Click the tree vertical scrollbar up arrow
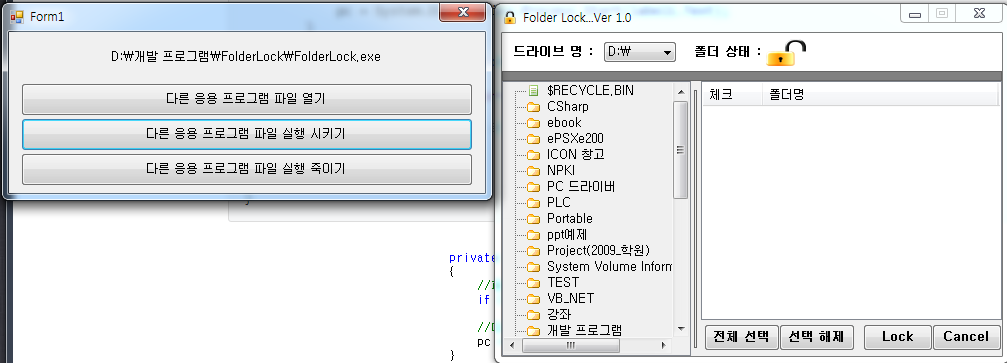The image size is (1007, 363). coord(681,92)
